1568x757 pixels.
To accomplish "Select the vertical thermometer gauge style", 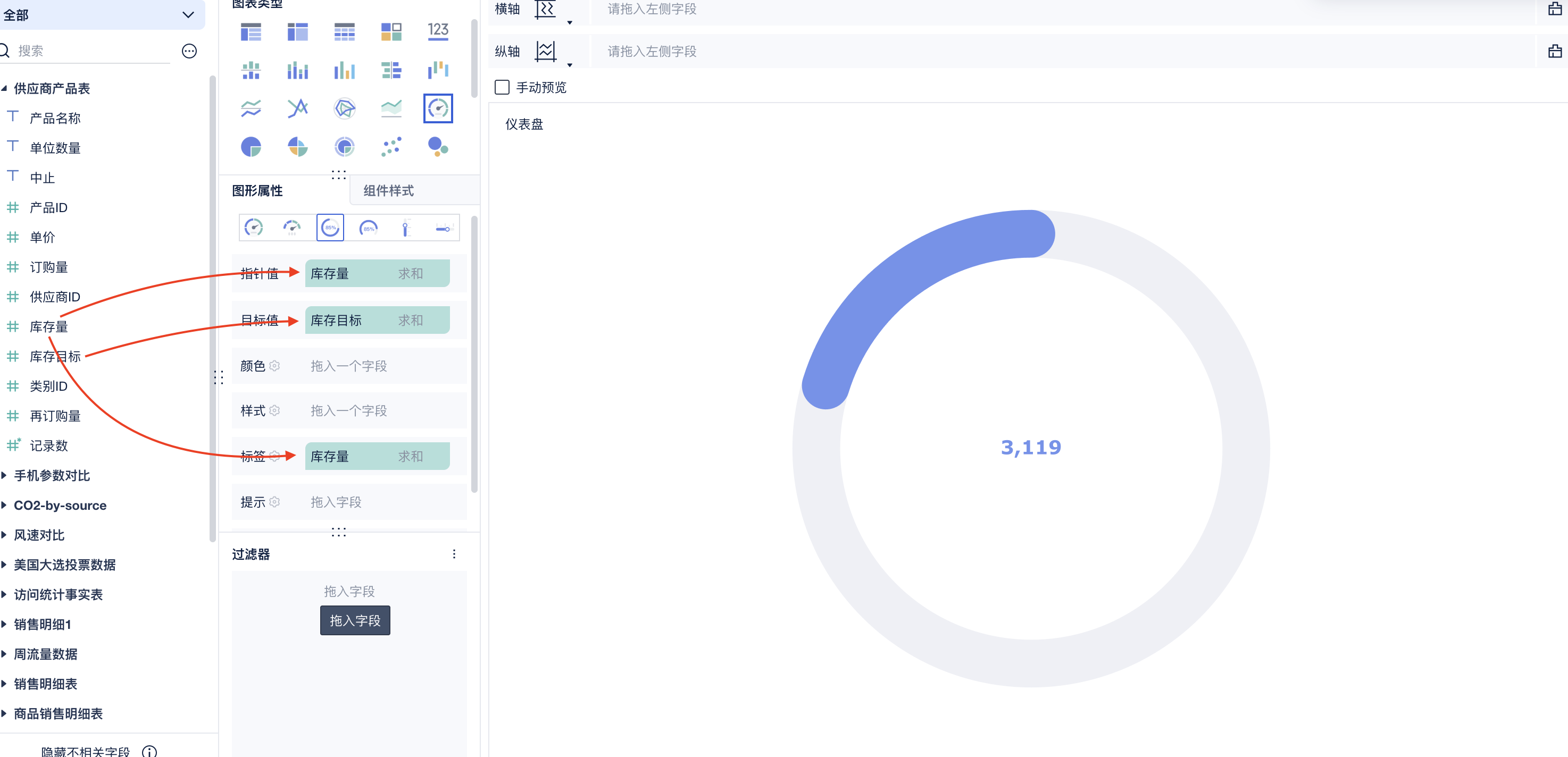I will [x=406, y=228].
